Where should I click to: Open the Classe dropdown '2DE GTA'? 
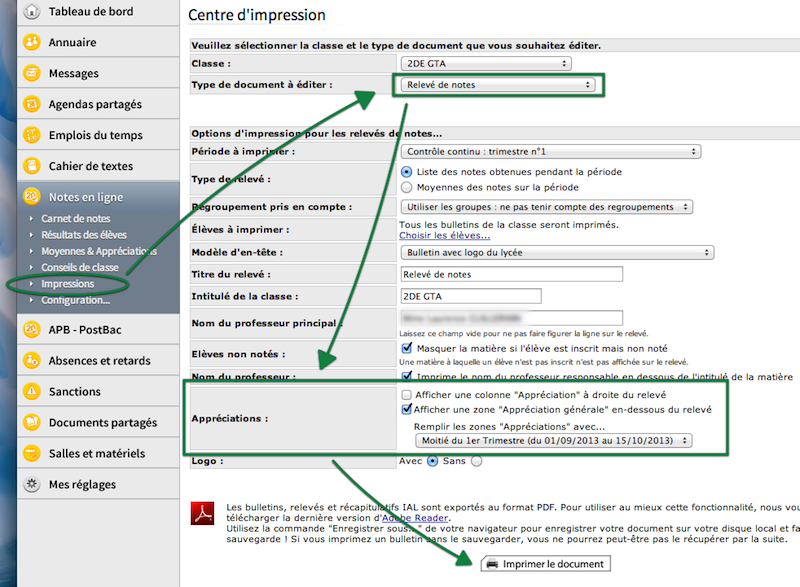[484, 64]
